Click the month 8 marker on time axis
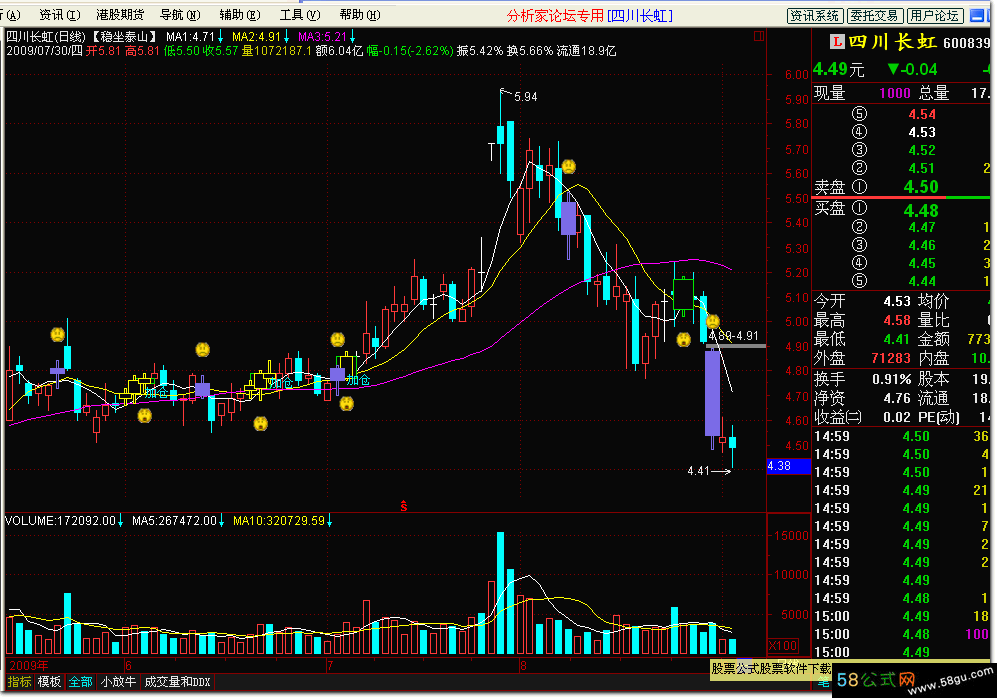 point(523,666)
